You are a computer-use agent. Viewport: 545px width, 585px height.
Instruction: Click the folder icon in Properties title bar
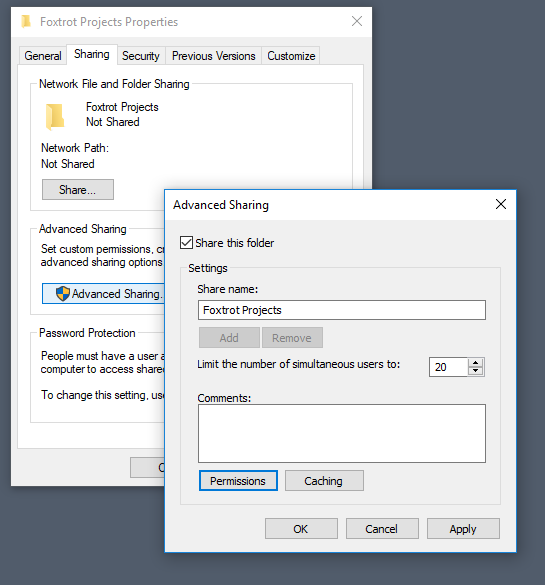coord(26,22)
